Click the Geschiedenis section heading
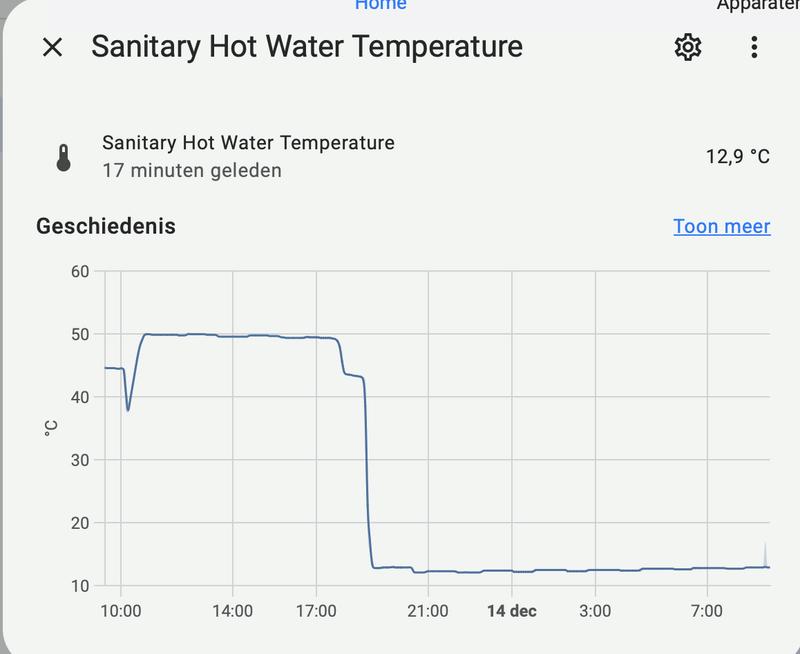 pos(105,226)
